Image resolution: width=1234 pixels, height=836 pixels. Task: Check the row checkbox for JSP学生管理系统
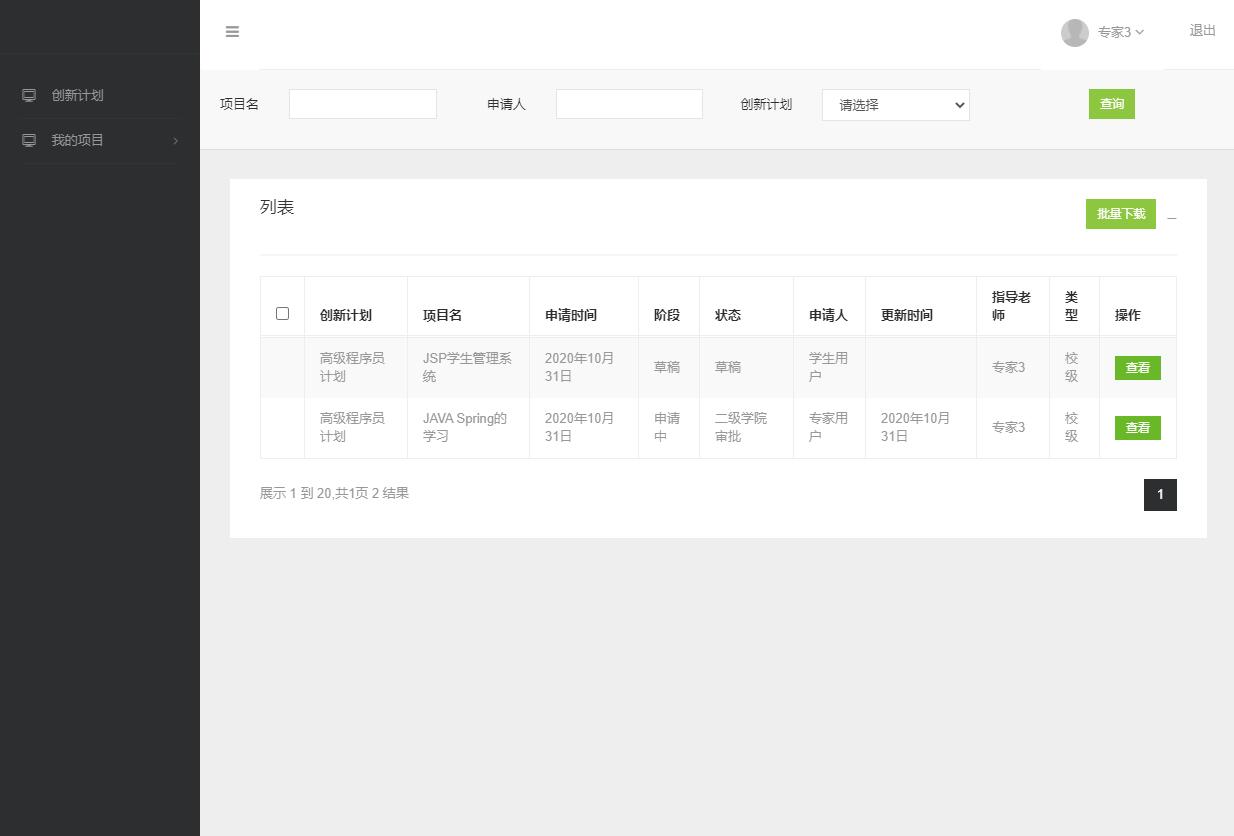282,367
